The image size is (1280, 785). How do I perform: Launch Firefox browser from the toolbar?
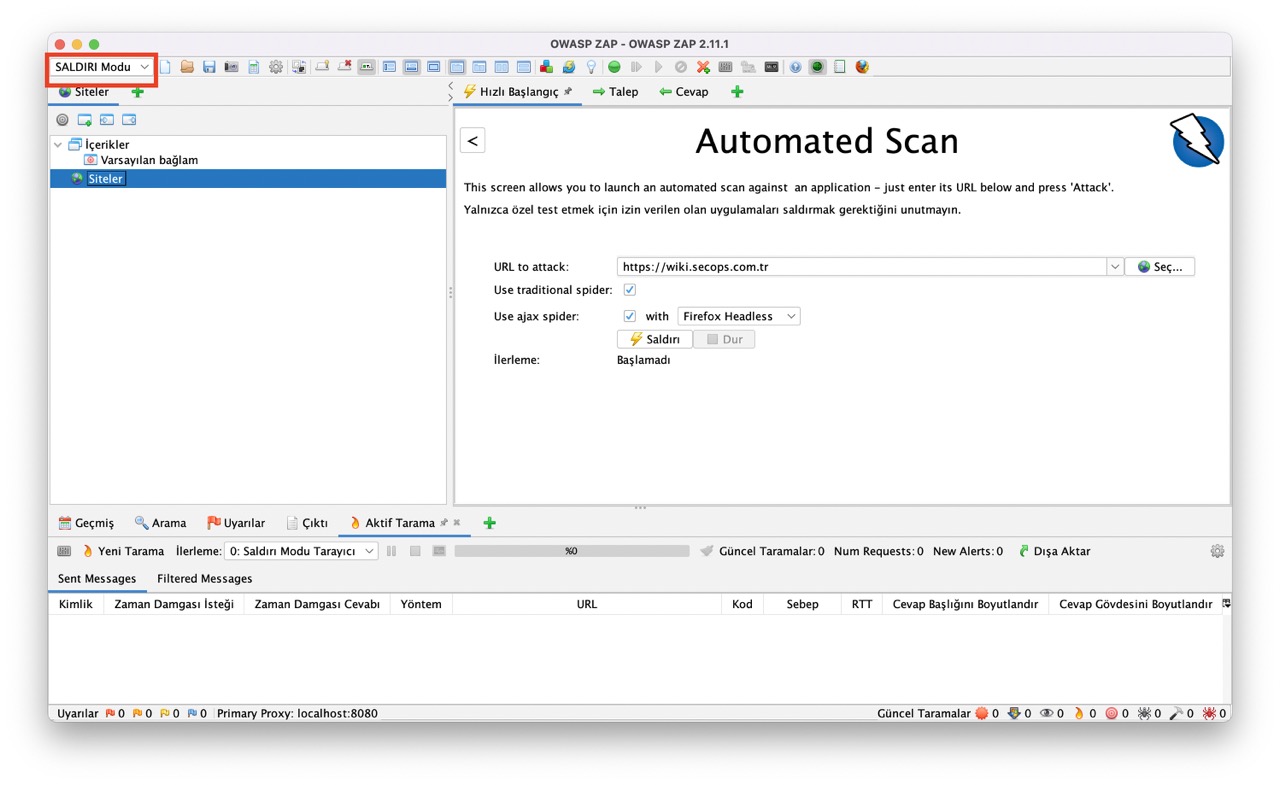(862, 67)
